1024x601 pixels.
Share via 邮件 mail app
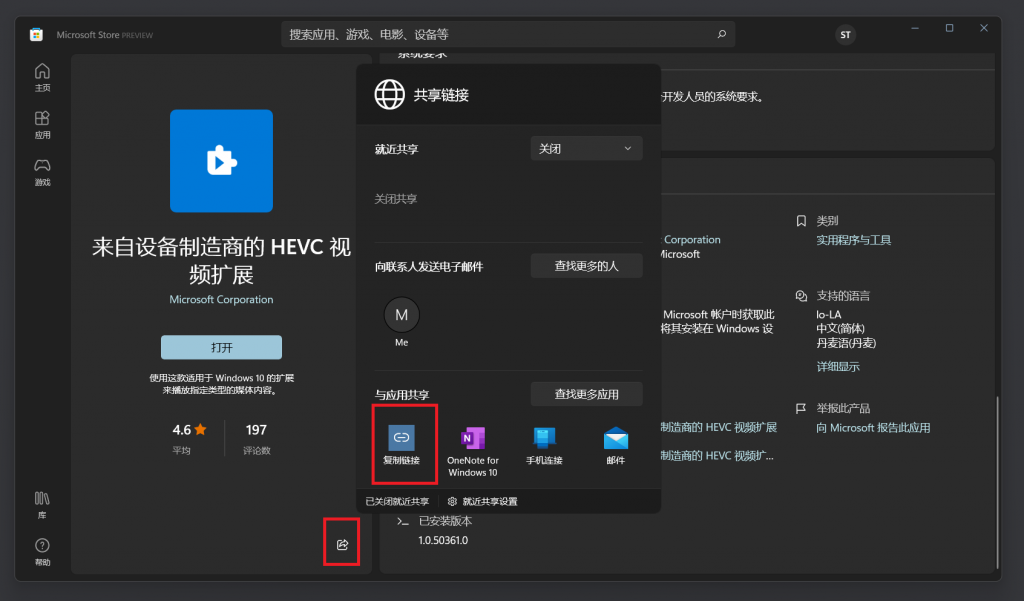pyautogui.click(x=616, y=446)
